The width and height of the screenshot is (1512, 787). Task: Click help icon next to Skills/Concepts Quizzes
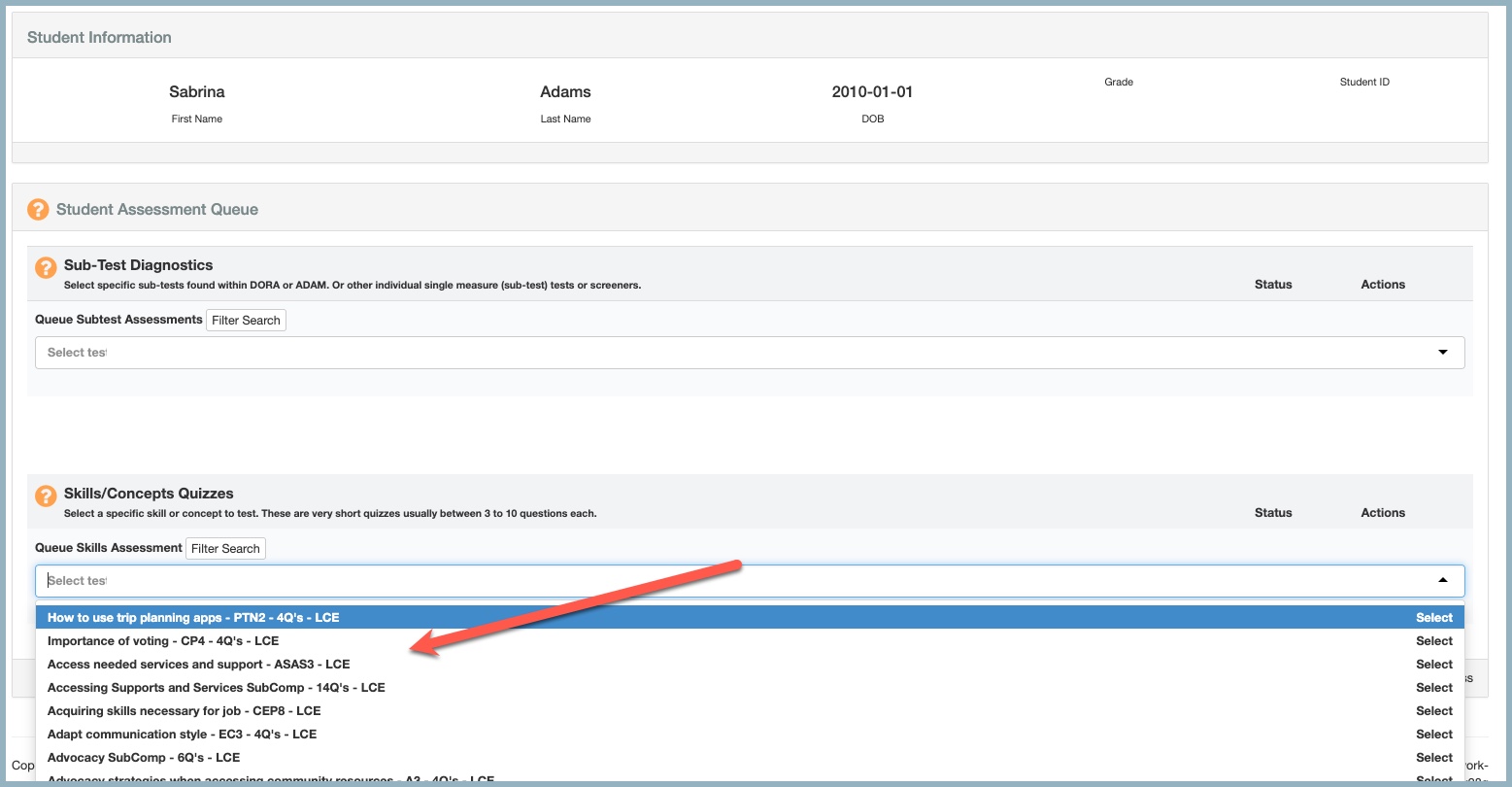46,496
